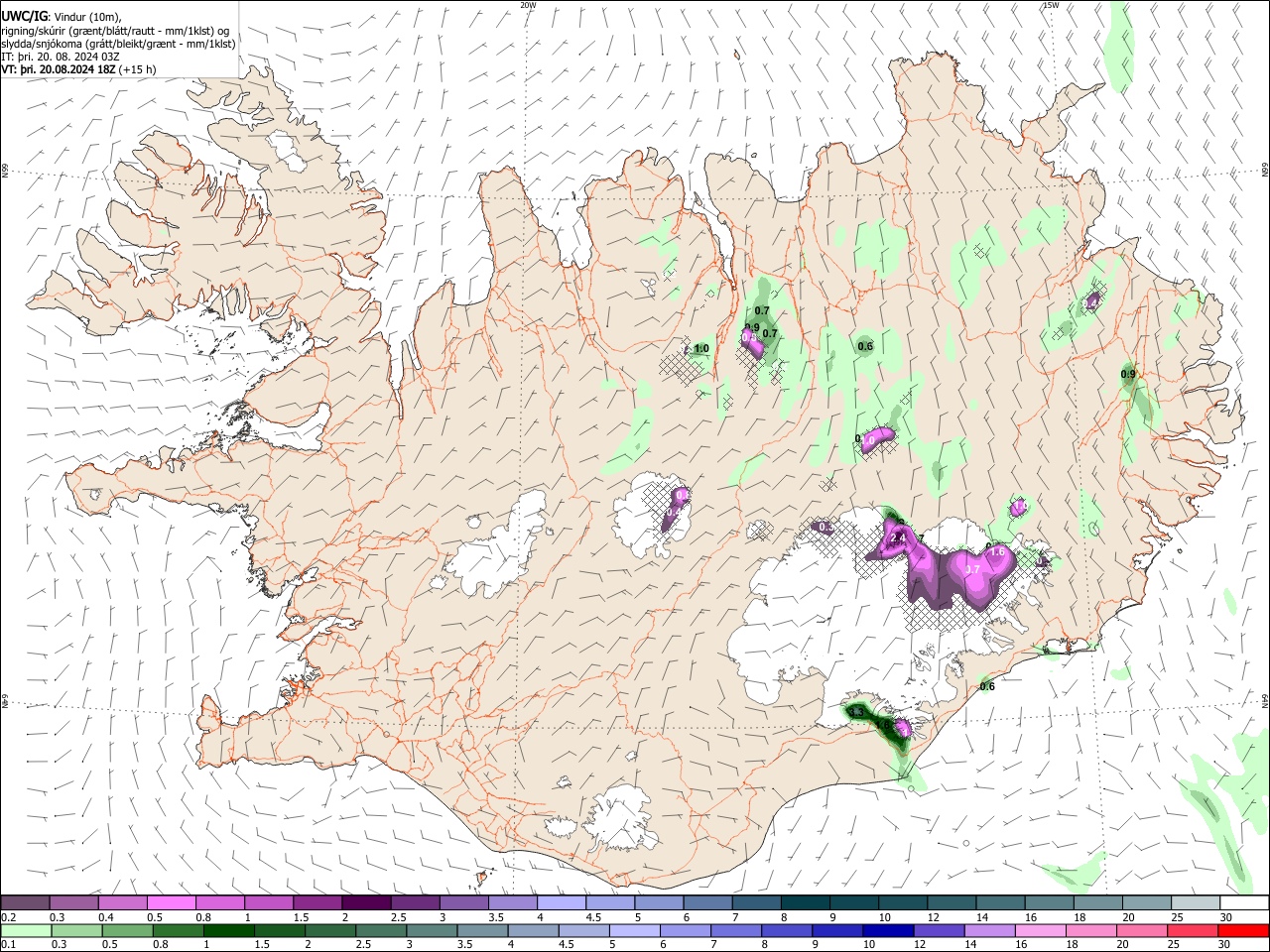Click the "20W" longitude label
1270x952 pixels.
(x=529, y=5)
